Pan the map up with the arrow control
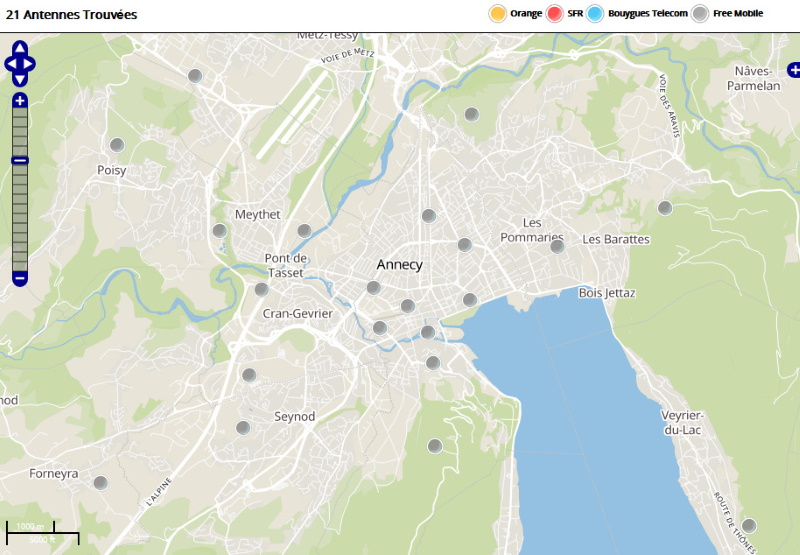Screen dimensions: 800x555 tap(20, 47)
